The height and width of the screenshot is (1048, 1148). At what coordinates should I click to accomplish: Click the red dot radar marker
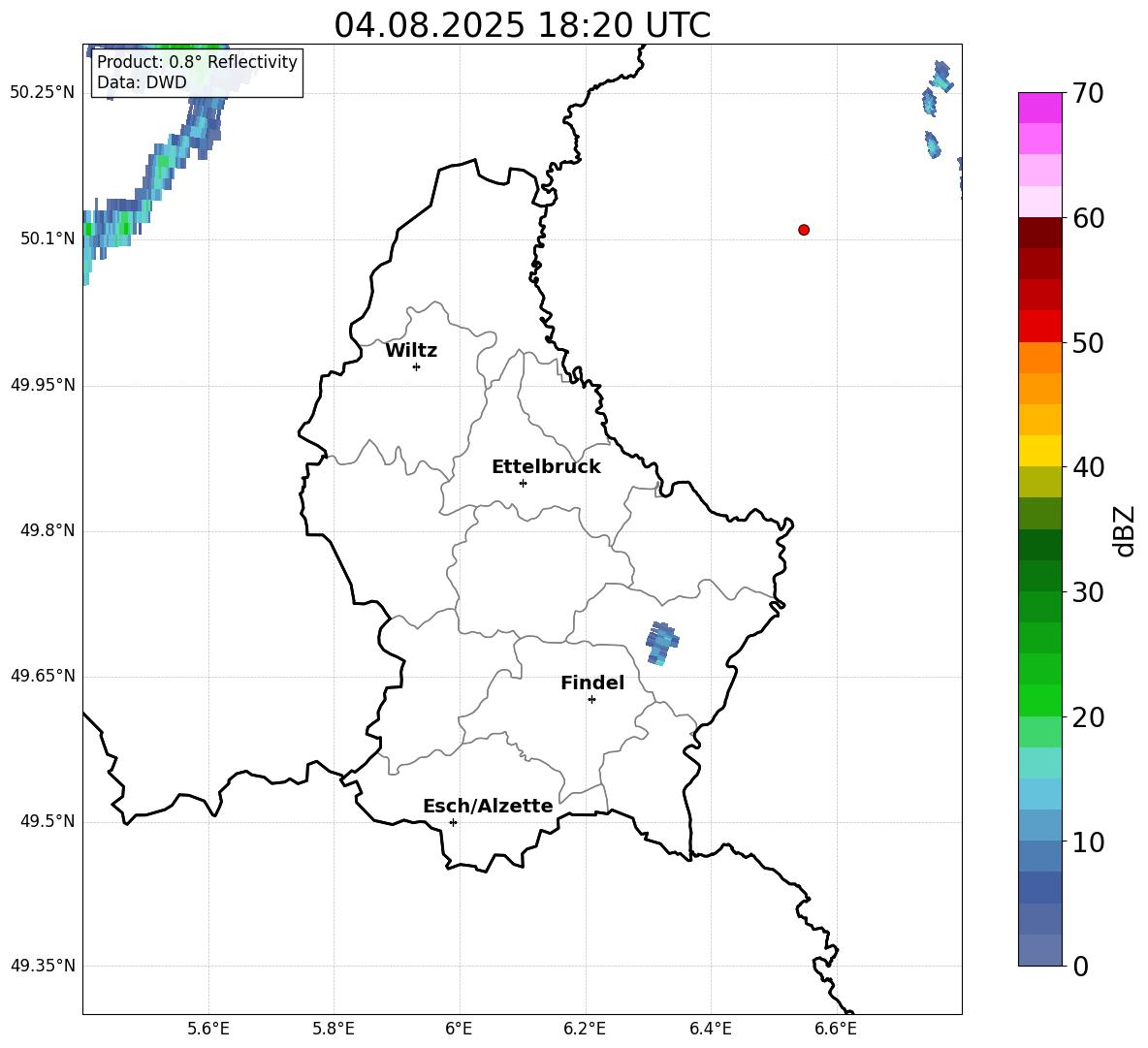click(x=804, y=230)
